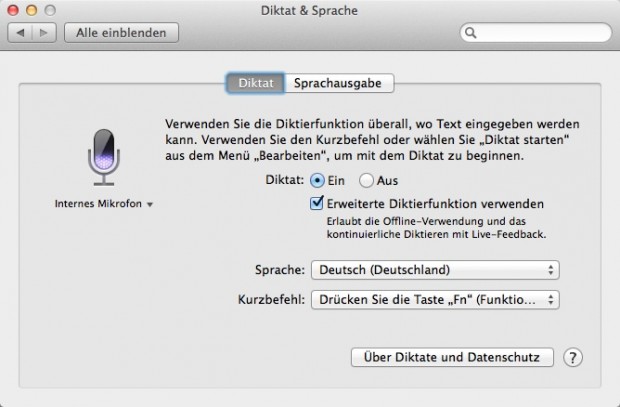620x407 pixels.
Task: Click the Alle einblenden button
Action: pyautogui.click(x=121, y=33)
